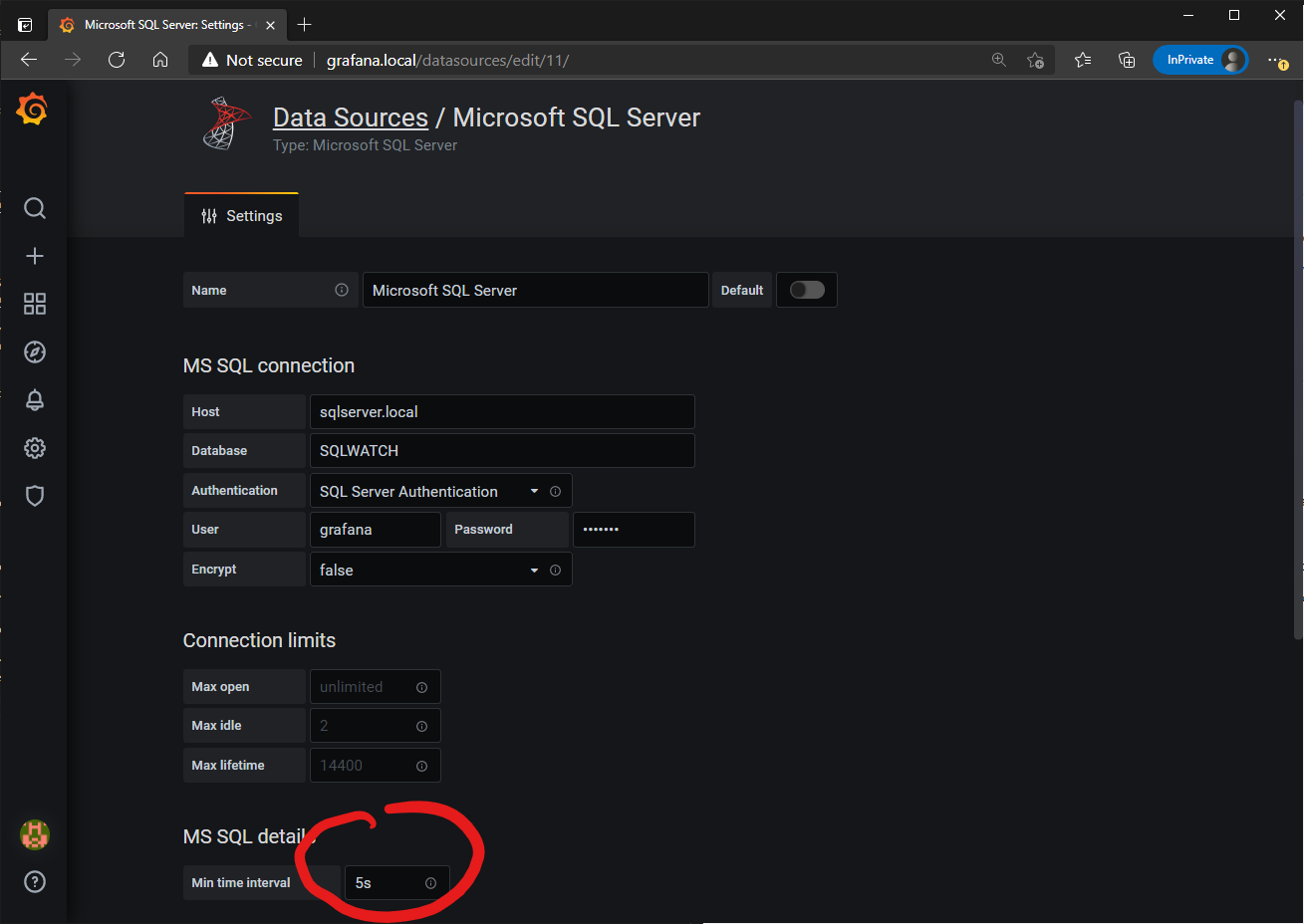Open the Grafana home logo
Screen dimensions: 1304x924
[x=33, y=109]
